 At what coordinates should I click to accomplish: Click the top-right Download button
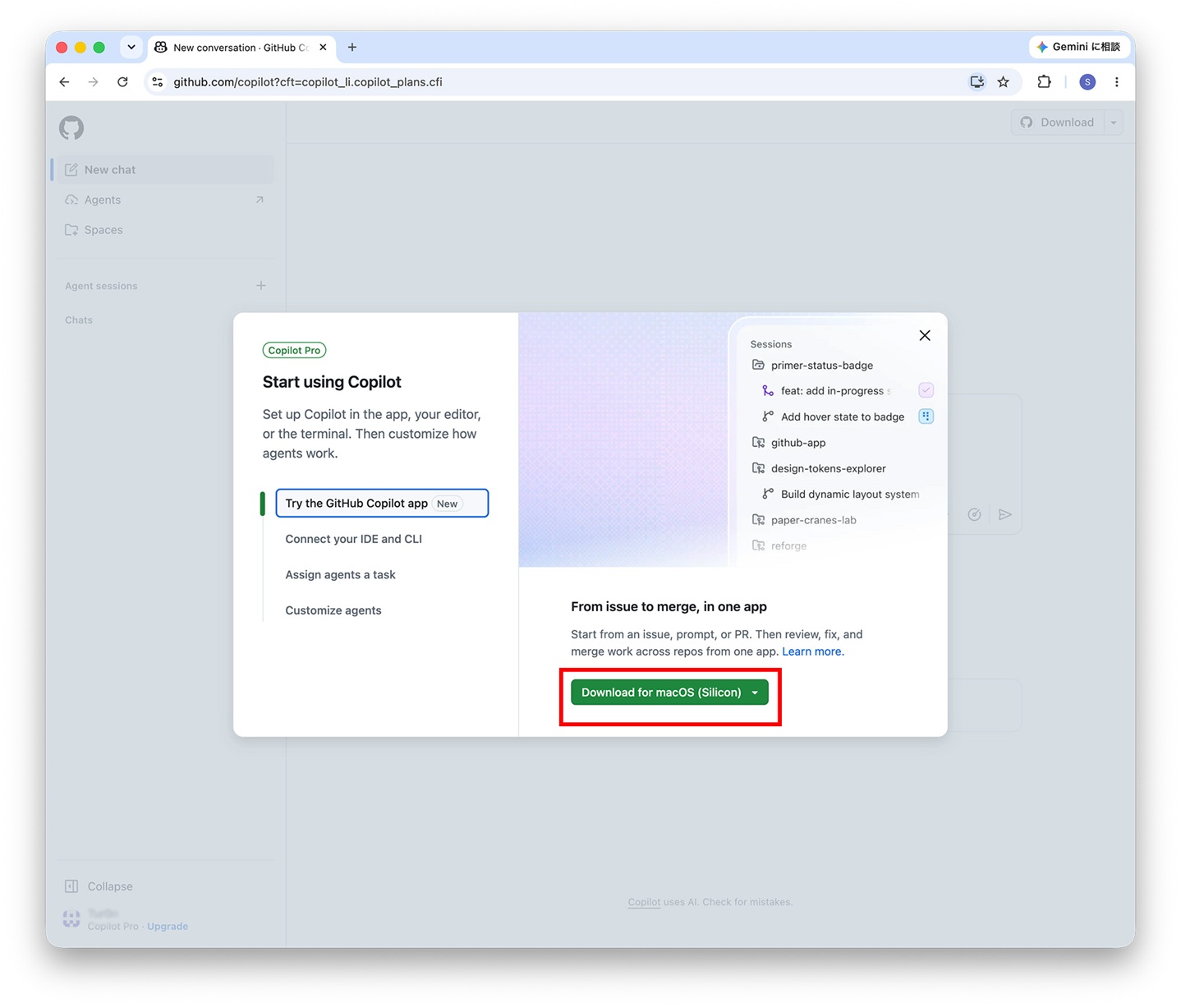(1058, 122)
